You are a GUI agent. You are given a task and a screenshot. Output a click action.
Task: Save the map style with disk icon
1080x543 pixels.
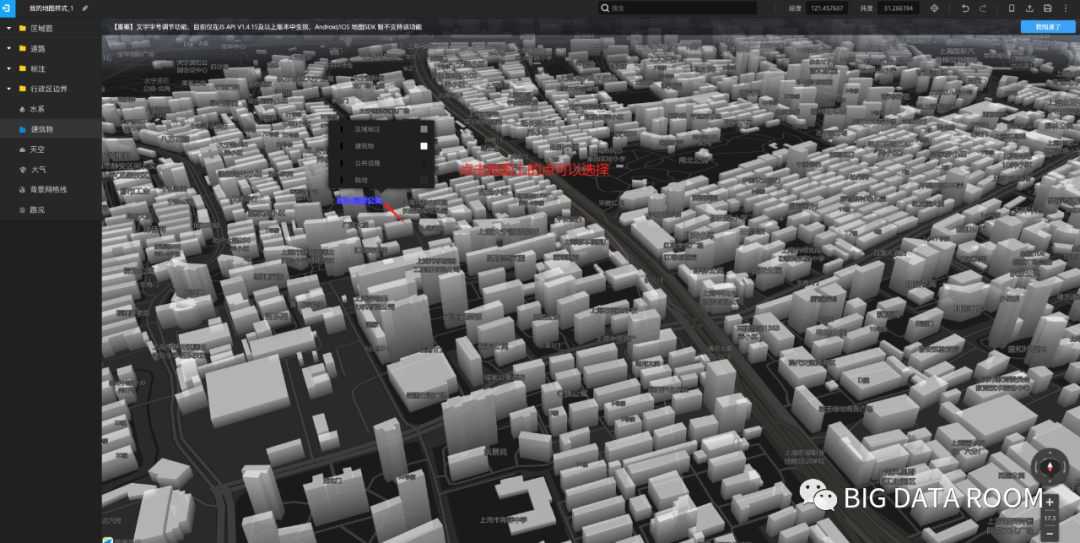click(1048, 8)
